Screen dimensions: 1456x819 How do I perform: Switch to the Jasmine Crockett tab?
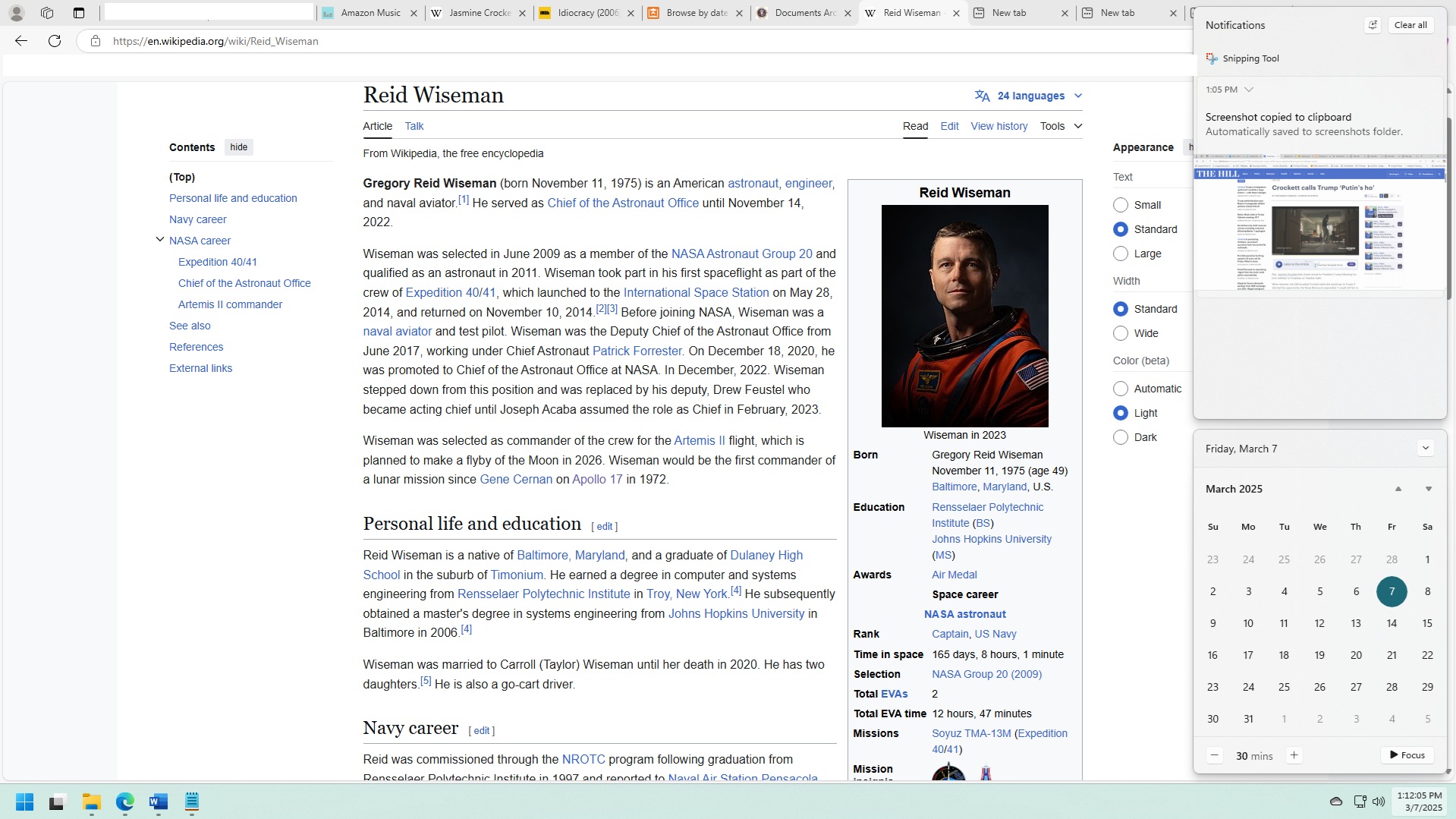[x=478, y=13]
